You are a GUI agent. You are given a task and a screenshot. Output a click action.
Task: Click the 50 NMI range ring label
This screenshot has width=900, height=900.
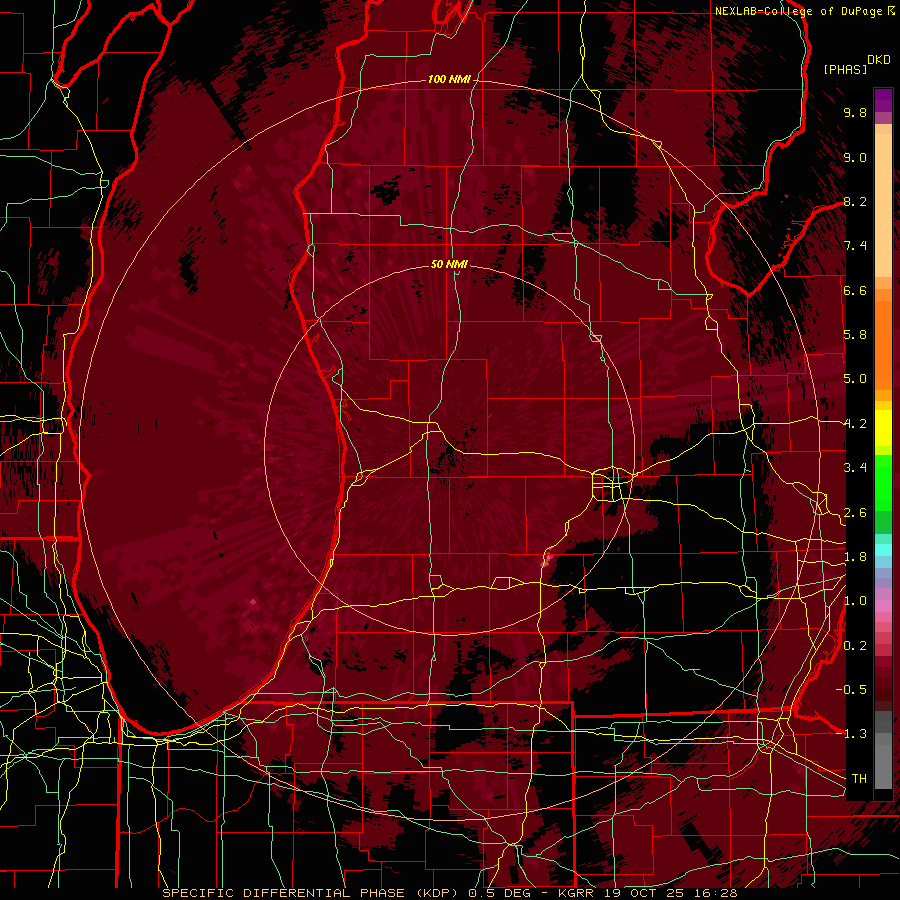[449, 264]
